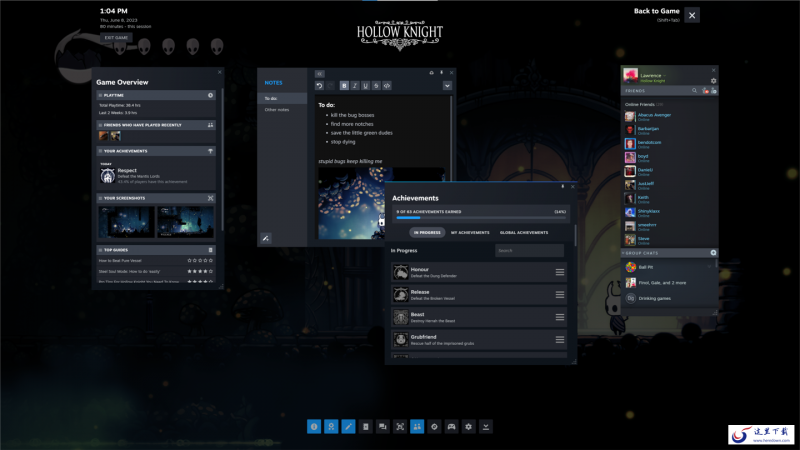
Task: Switch to MY ACHIEVEMENTS tab
Action: (x=470, y=233)
